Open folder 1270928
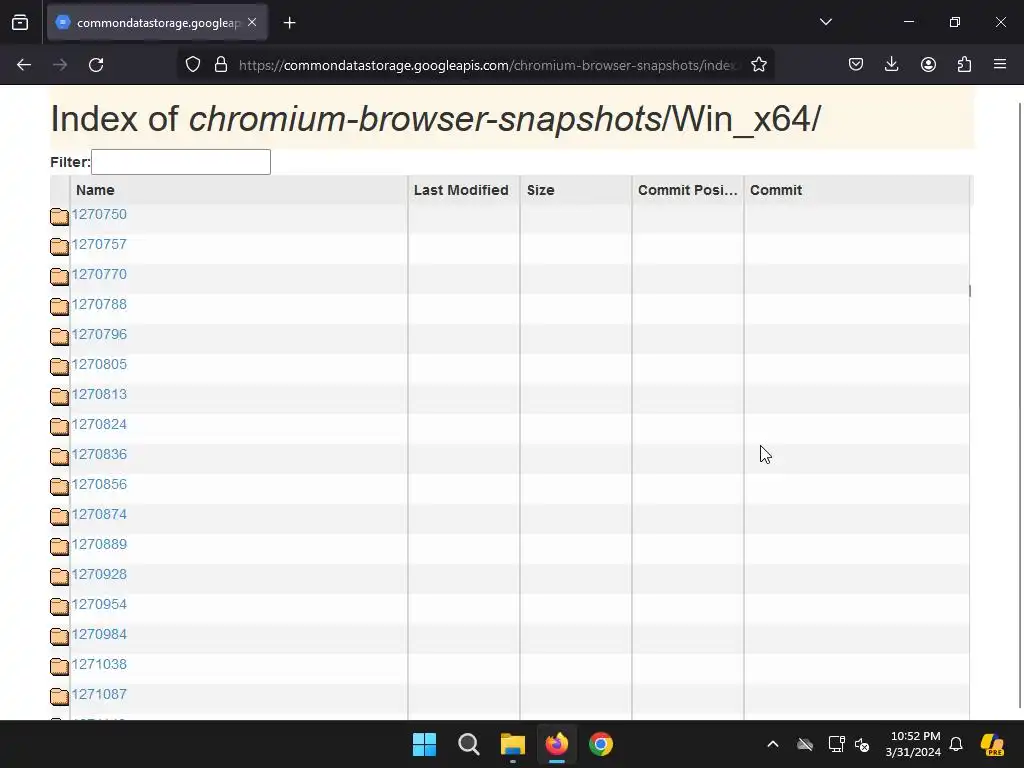Screen dimensions: 1024x768 [x=99, y=575]
